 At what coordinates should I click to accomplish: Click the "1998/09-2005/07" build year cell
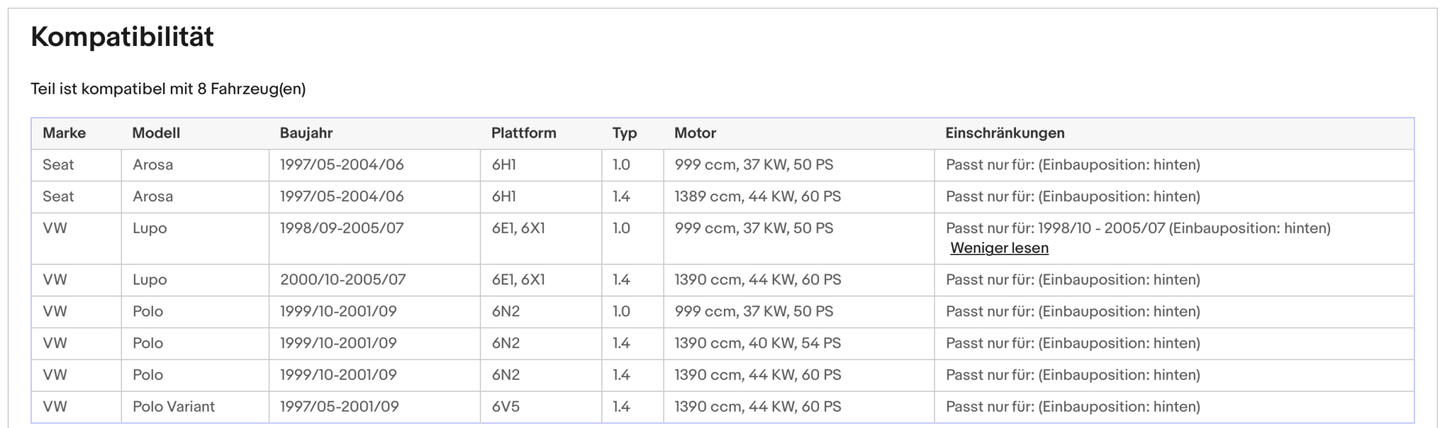[x=342, y=229]
